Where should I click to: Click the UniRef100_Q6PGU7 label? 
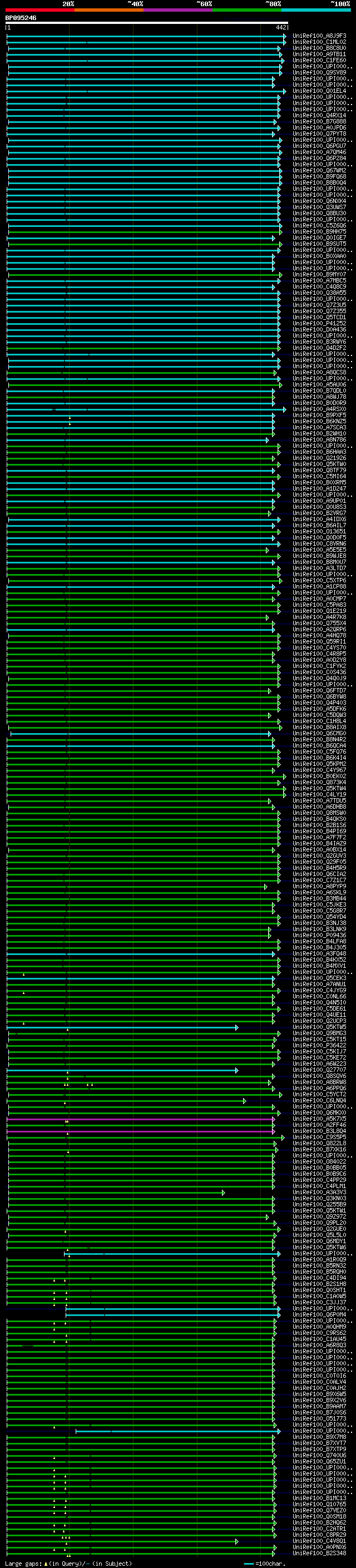(x=319, y=146)
